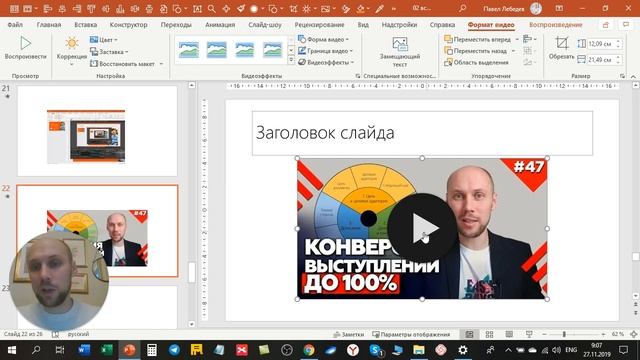The image size is (640, 360).
Task: Click the zoom in plus button
Action: 603,334
